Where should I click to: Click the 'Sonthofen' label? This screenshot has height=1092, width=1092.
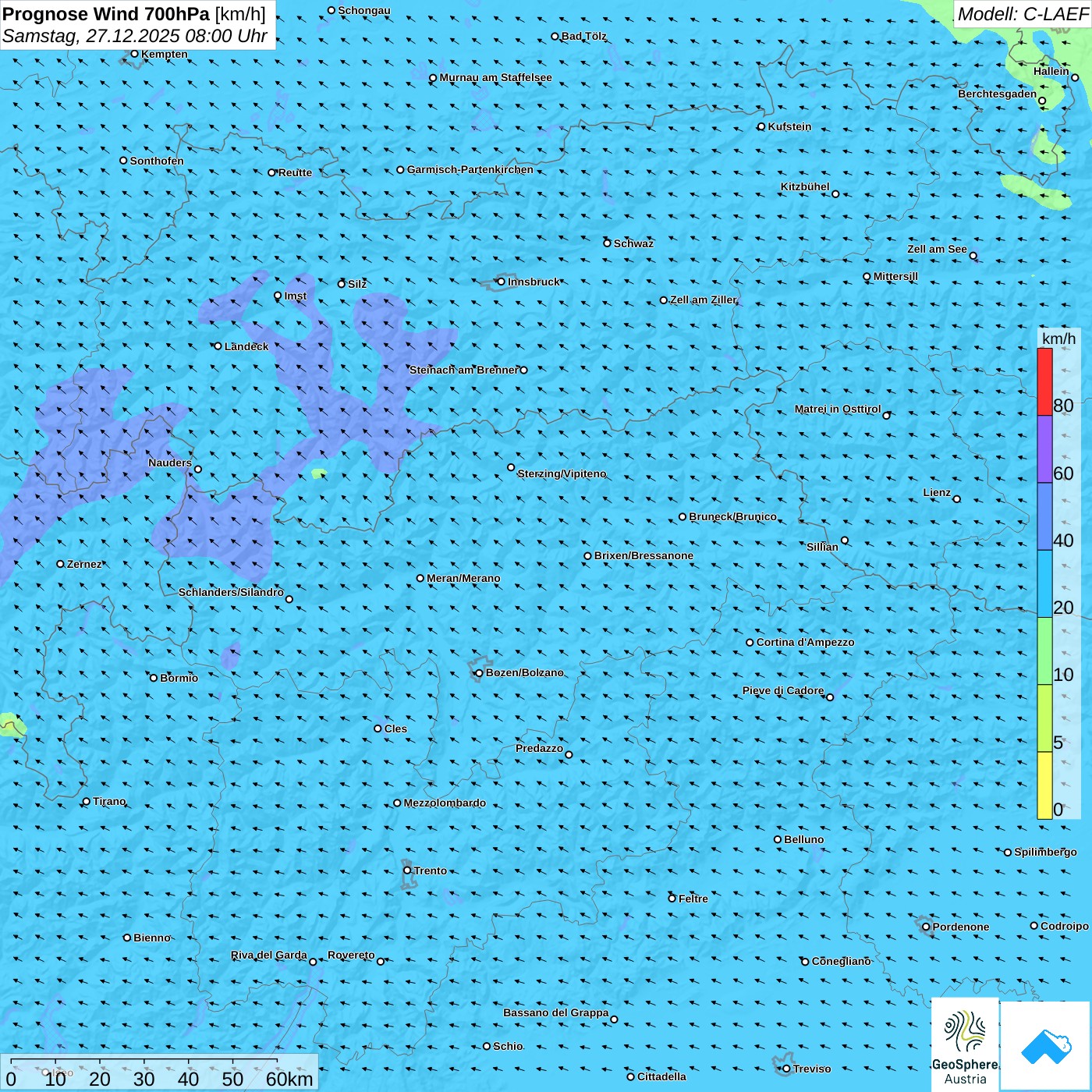pyautogui.click(x=157, y=161)
